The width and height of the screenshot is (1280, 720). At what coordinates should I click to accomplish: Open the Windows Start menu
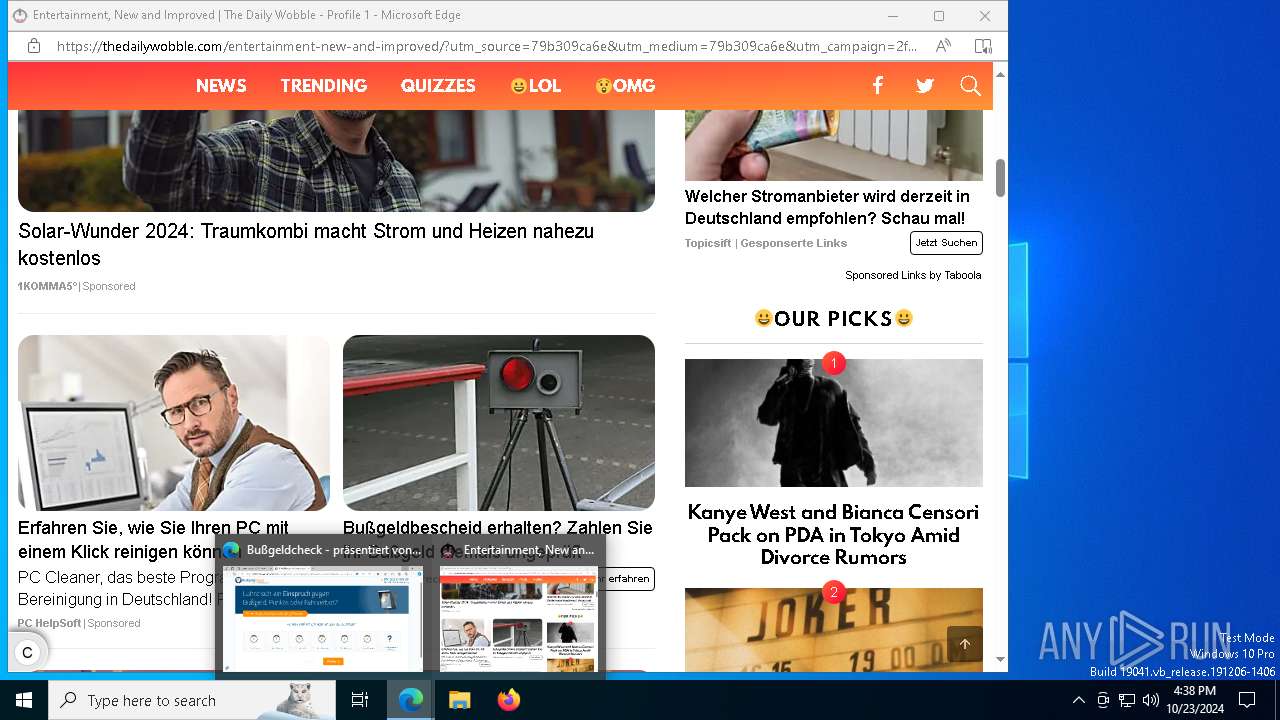pos(24,700)
